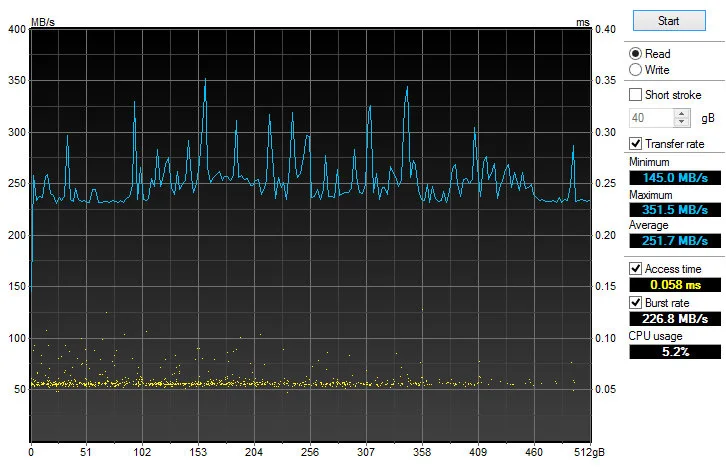Disable the Burst rate checkbox
Viewport: 726px width, 467px height.
(x=635, y=302)
